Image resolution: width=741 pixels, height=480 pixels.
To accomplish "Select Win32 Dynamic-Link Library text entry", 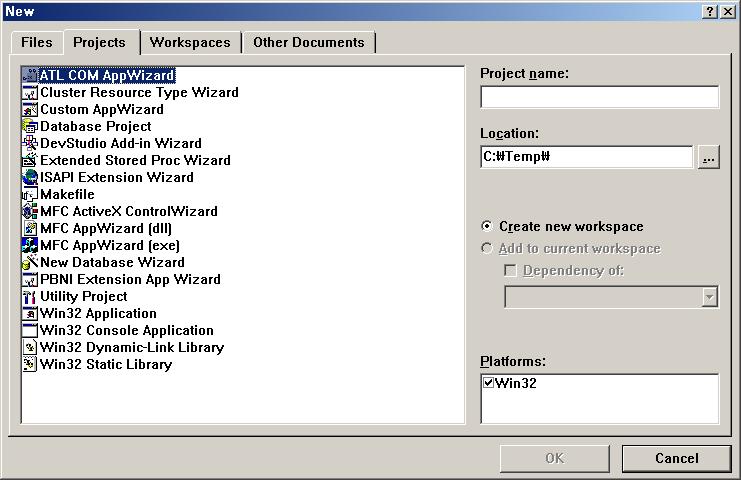I will point(132,347).
